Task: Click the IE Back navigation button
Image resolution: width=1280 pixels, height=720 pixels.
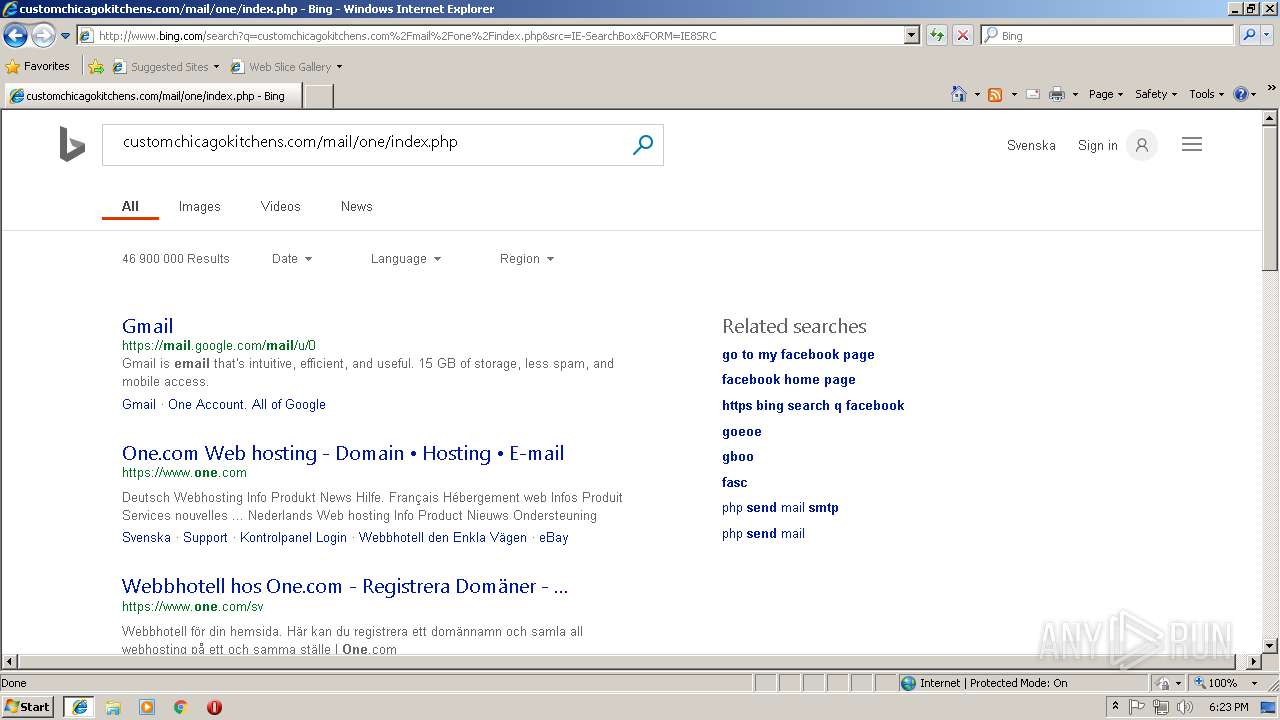Action: [x=15, y=35]
